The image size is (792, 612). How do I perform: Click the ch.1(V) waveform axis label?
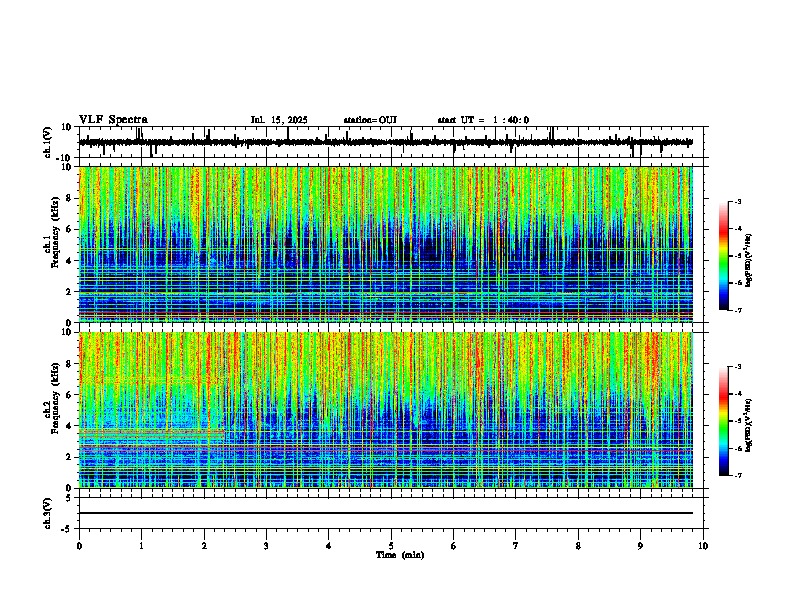click(x=49, y=142)
